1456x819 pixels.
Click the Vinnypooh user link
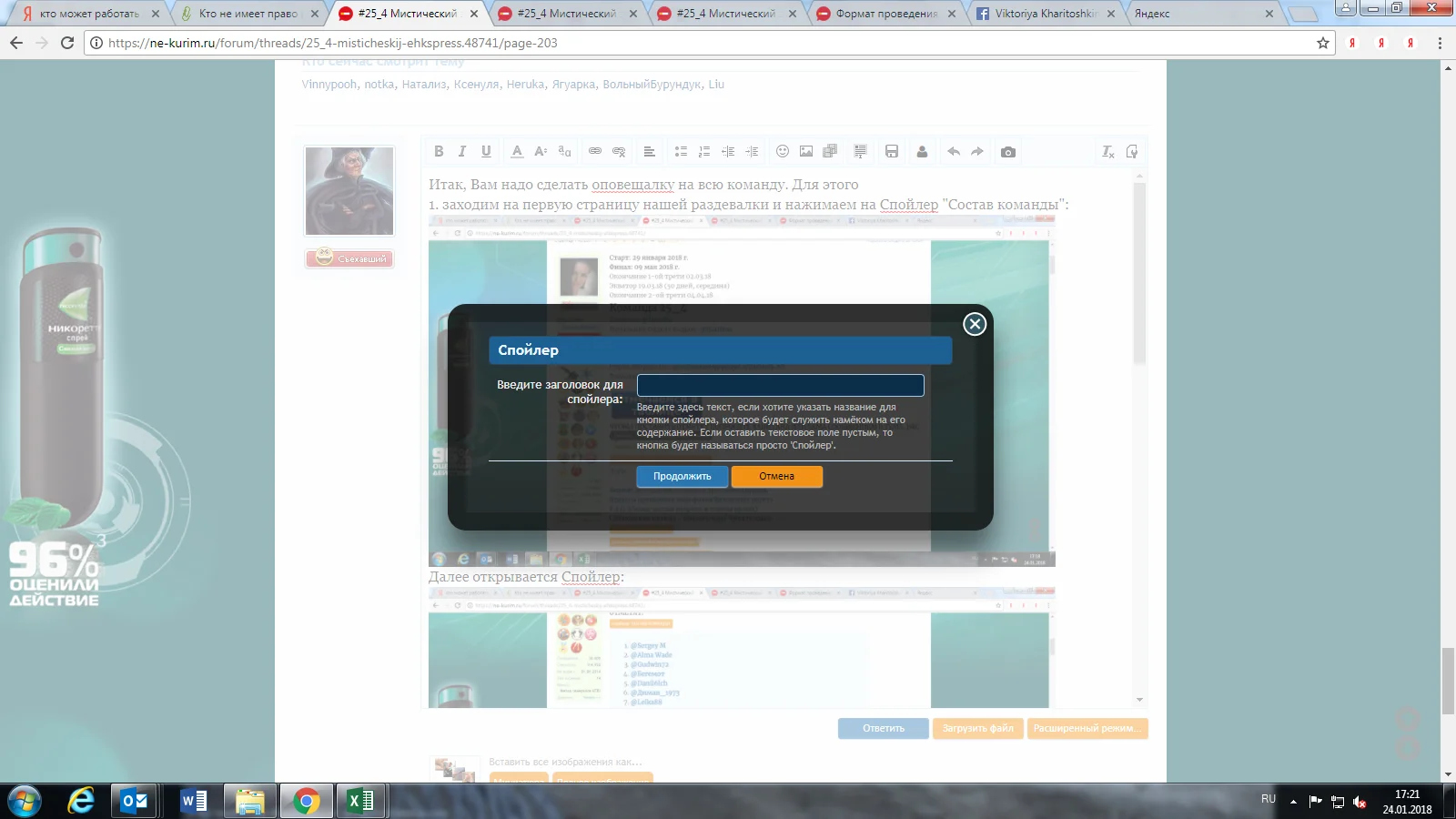pos(329,85)
